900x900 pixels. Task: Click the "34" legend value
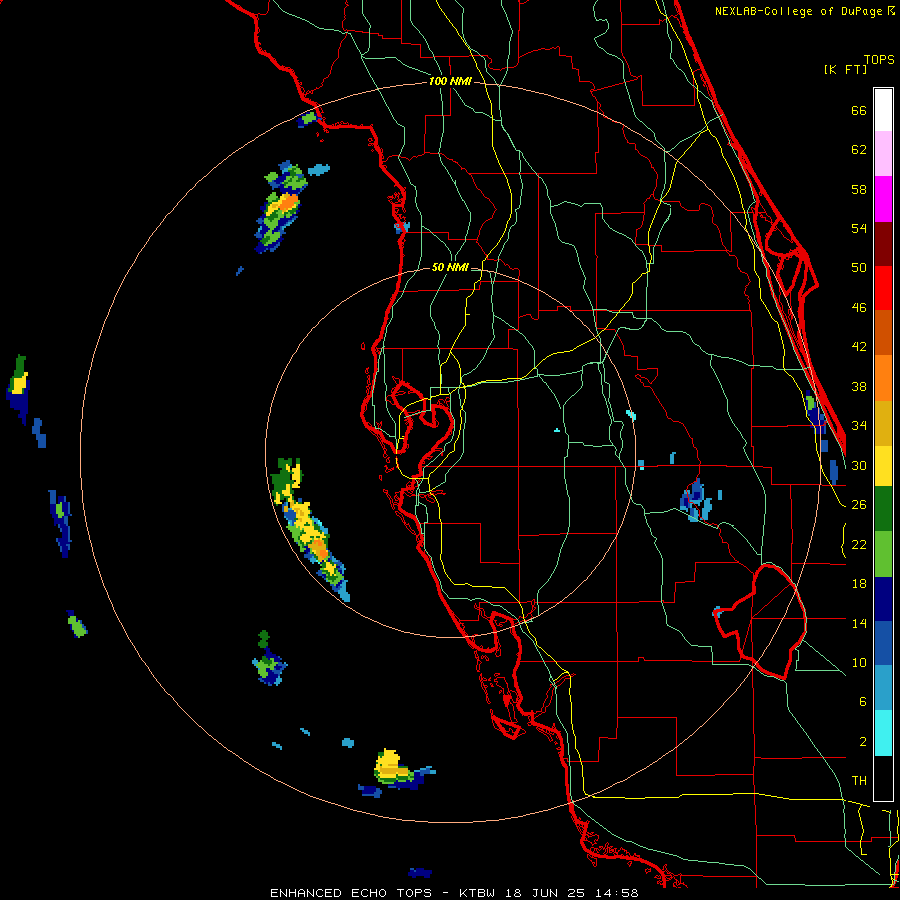[859, 426]
